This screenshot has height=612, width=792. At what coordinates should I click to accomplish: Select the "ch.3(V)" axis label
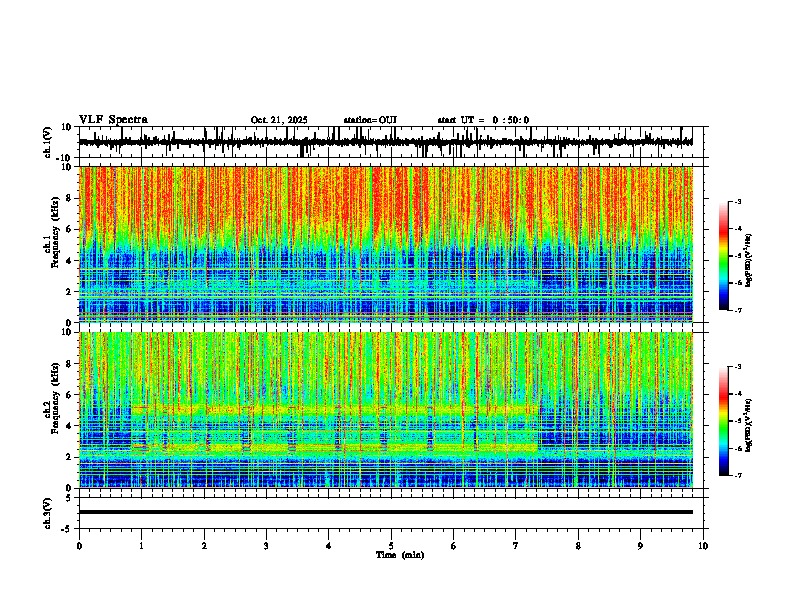pos(48,513)
